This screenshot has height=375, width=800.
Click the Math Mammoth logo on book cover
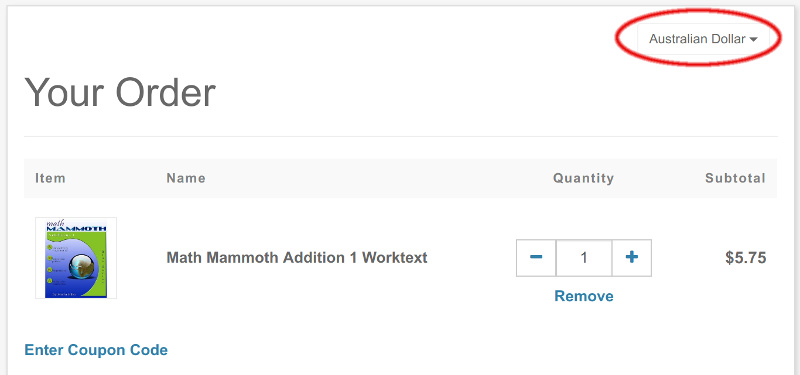click(76, 226)
